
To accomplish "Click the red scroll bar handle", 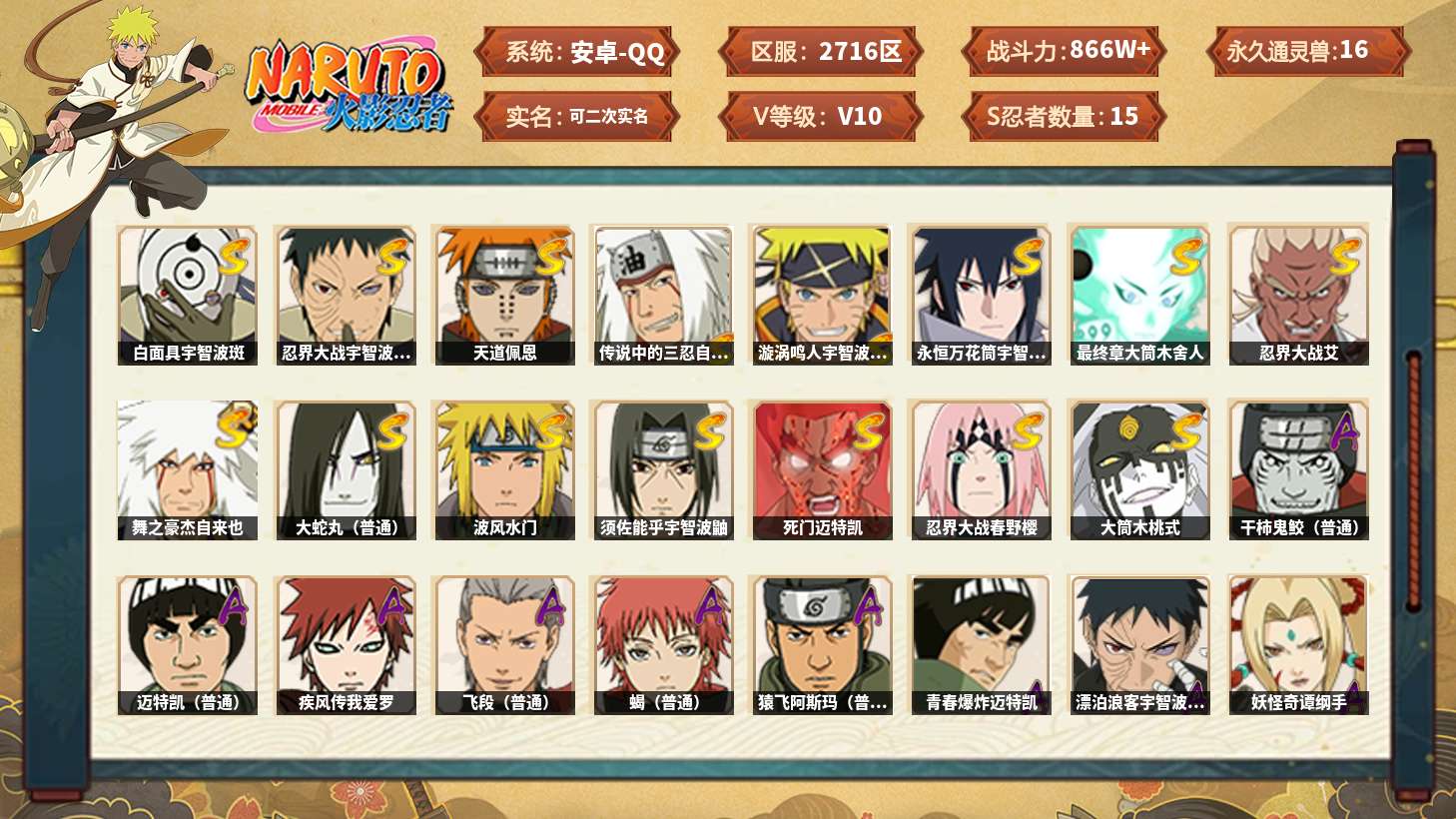I will [1413, 479].
